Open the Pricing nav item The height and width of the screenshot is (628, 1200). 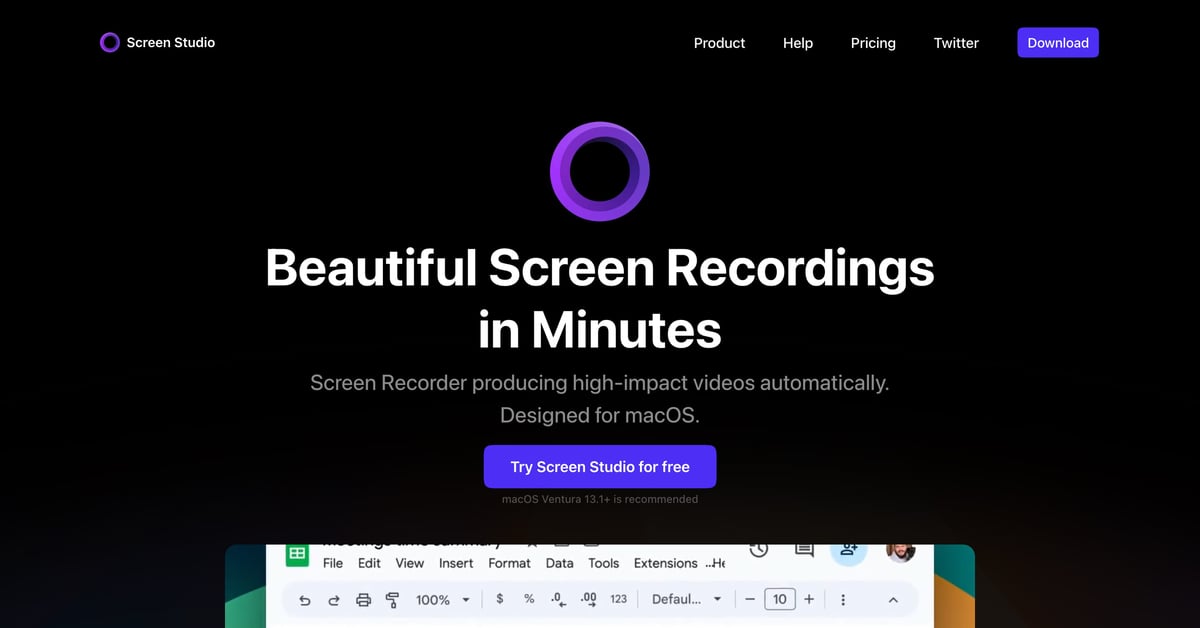[873, 43]
